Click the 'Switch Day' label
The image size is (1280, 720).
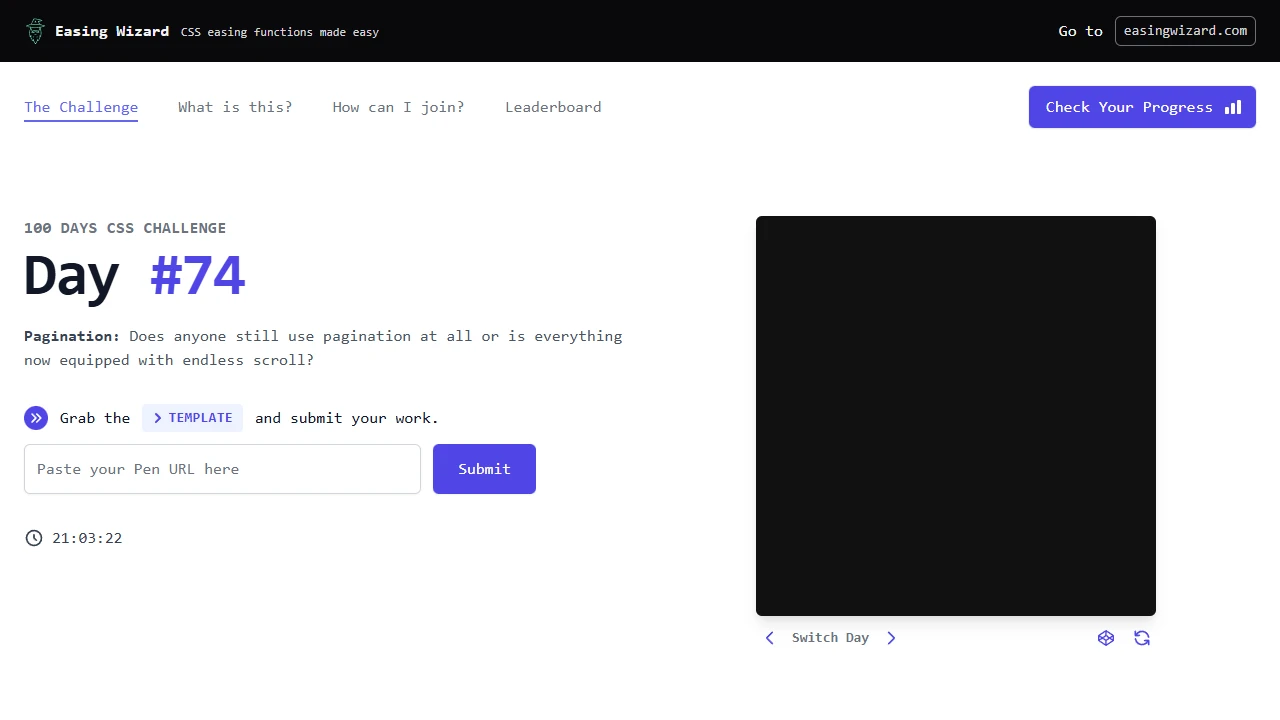click(830, 637)
